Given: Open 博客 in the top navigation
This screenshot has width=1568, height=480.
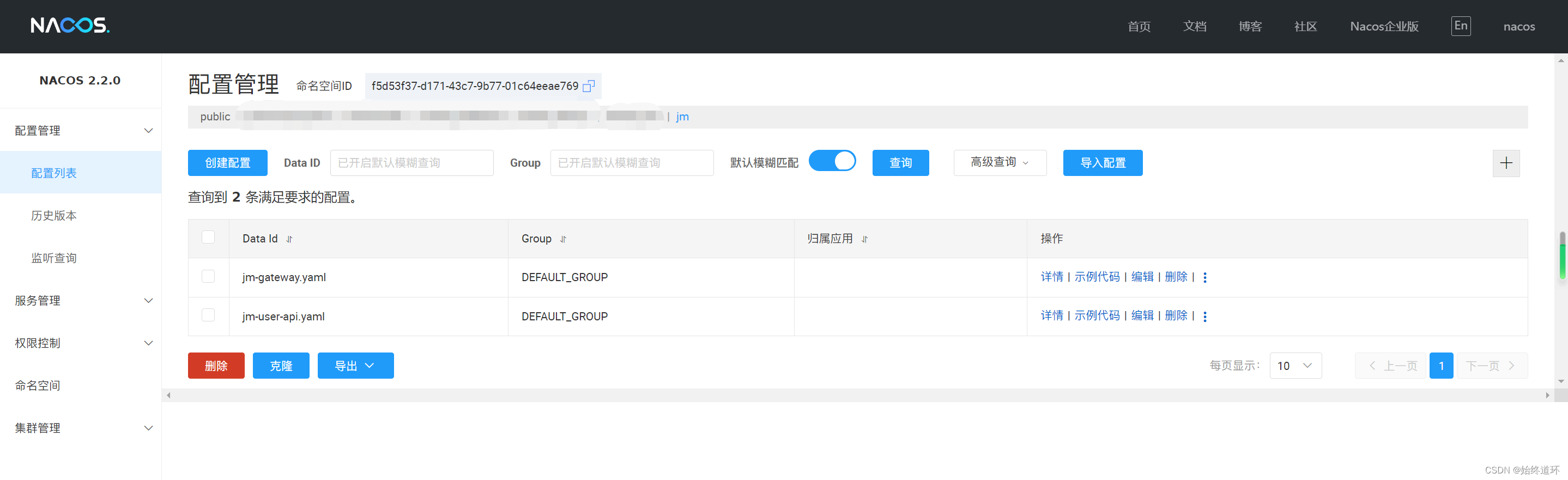Looking at the screenshot, I should click(x=1250, y=26).
